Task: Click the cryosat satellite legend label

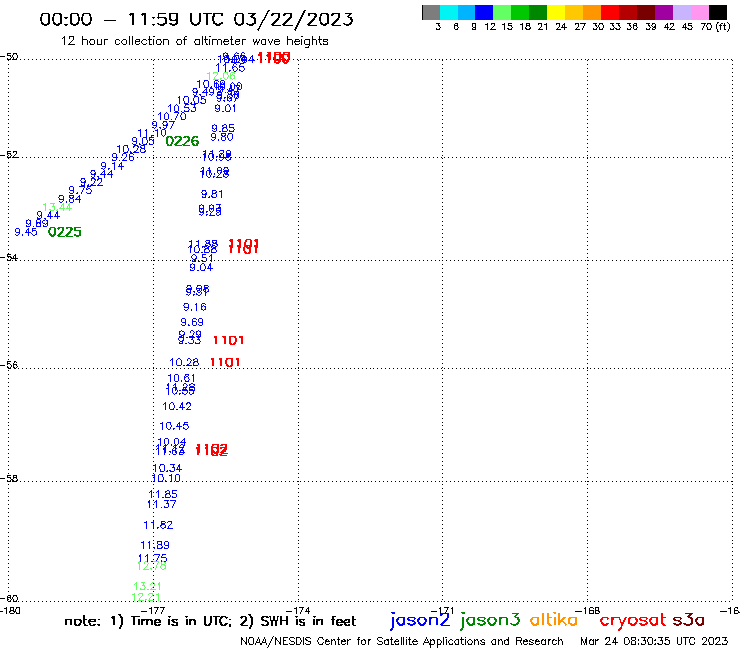Action: point(633,620)
